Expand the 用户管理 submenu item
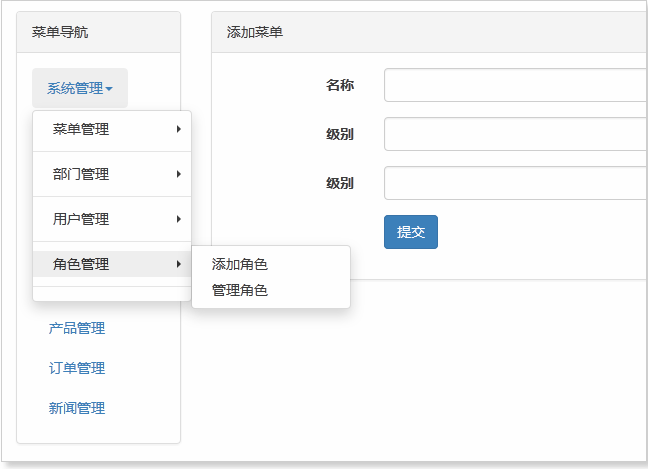 coord(81,219)
